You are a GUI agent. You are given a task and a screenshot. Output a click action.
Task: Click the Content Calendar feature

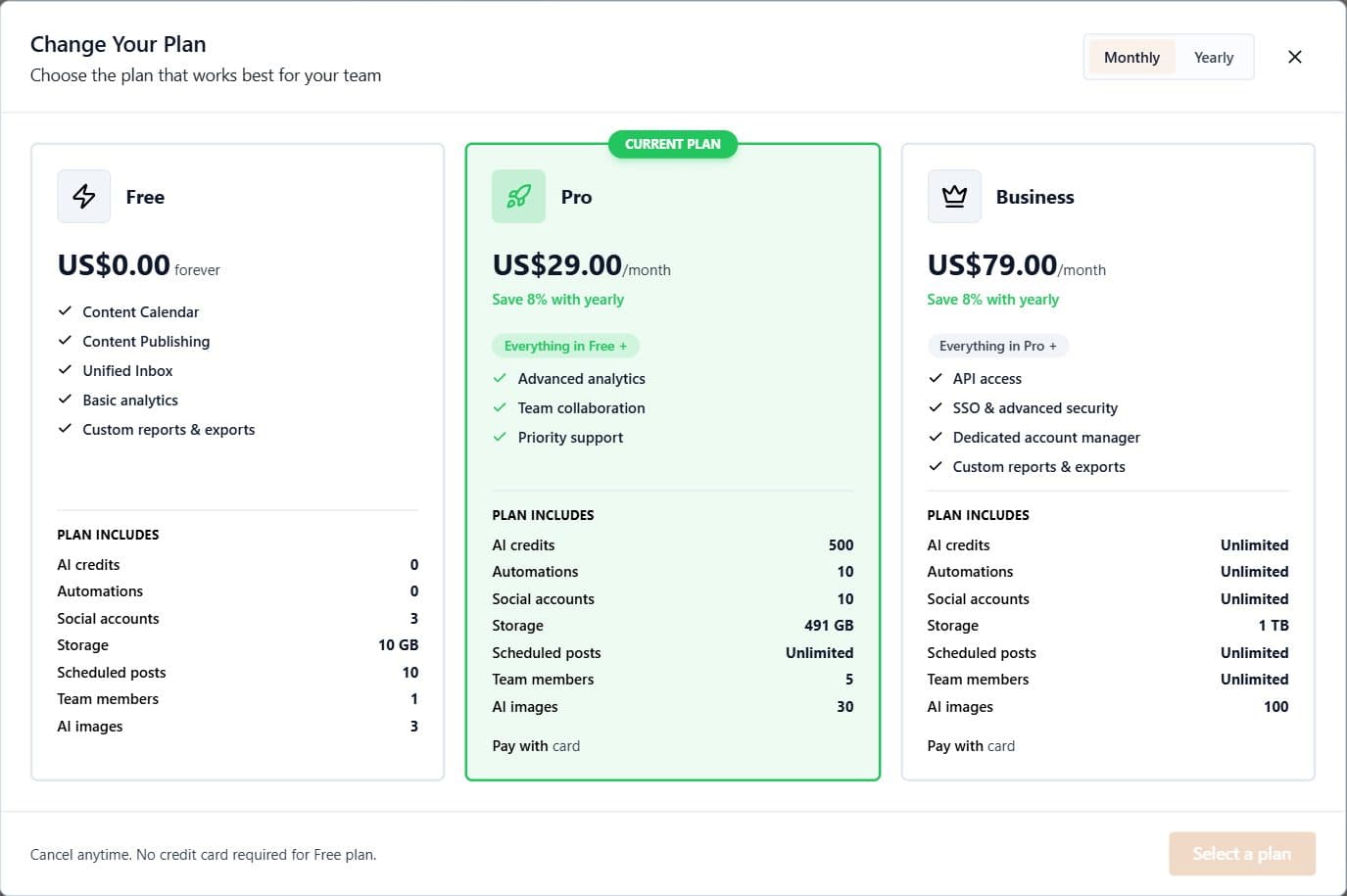click(141, 312)
